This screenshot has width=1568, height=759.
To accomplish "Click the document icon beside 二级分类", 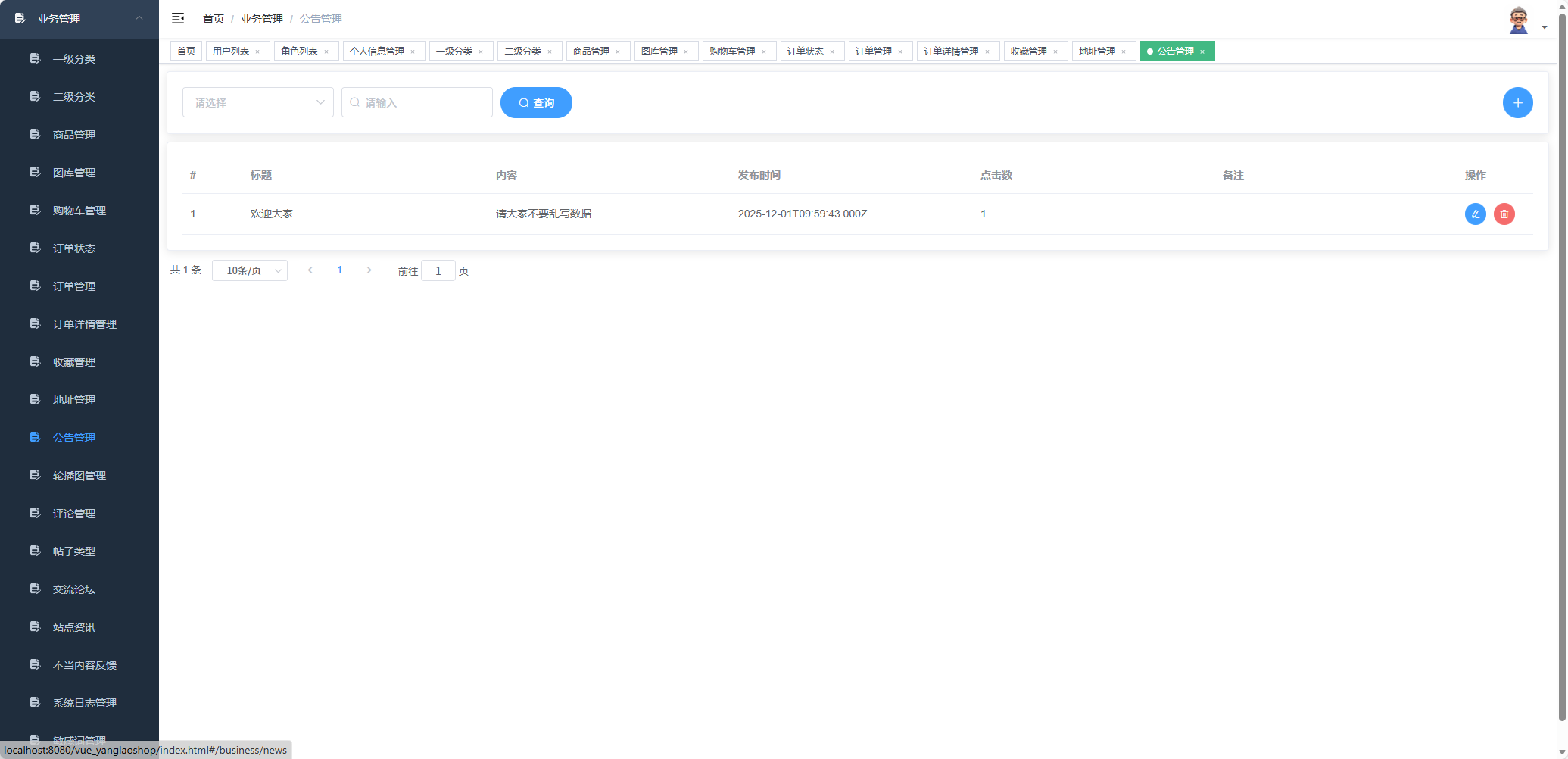I will point(35,96).
